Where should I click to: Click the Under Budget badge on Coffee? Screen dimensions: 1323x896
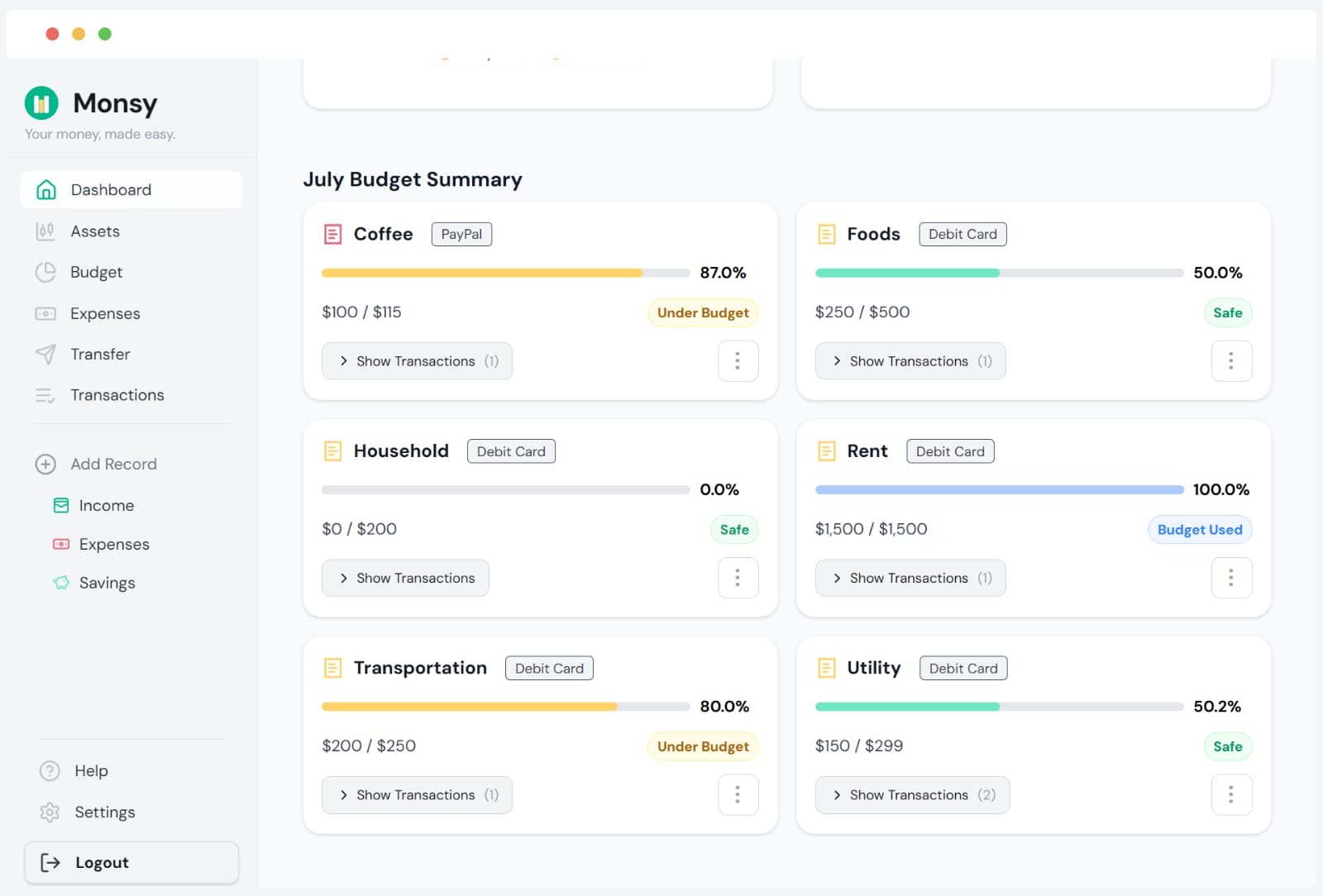(702, 312)
